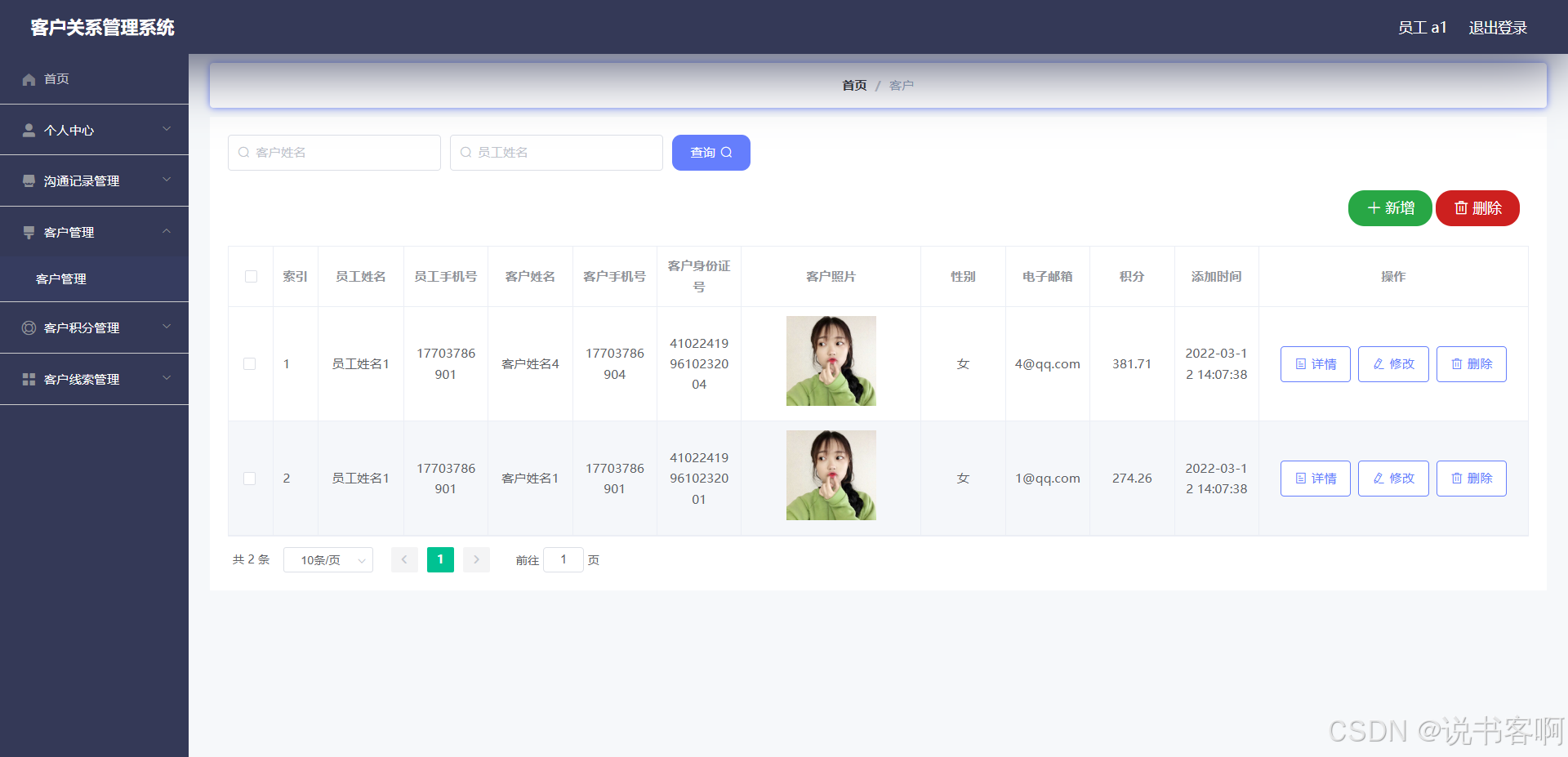Click the 首页 breadcrumb link

[854, 86]
